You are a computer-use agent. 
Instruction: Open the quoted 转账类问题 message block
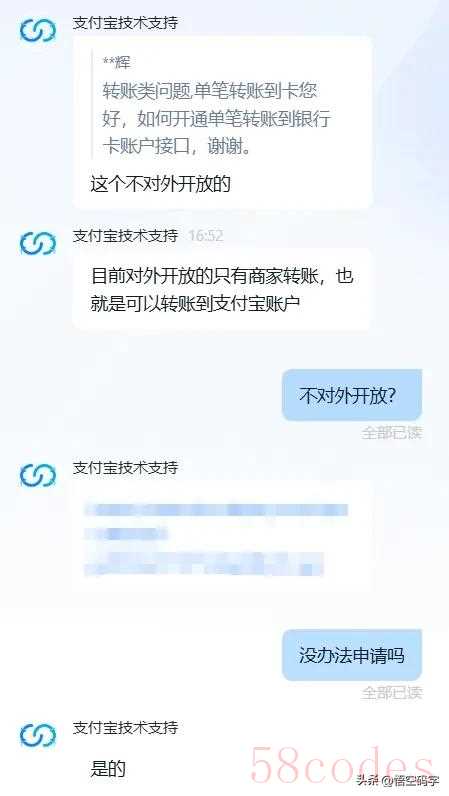(215, 105)
